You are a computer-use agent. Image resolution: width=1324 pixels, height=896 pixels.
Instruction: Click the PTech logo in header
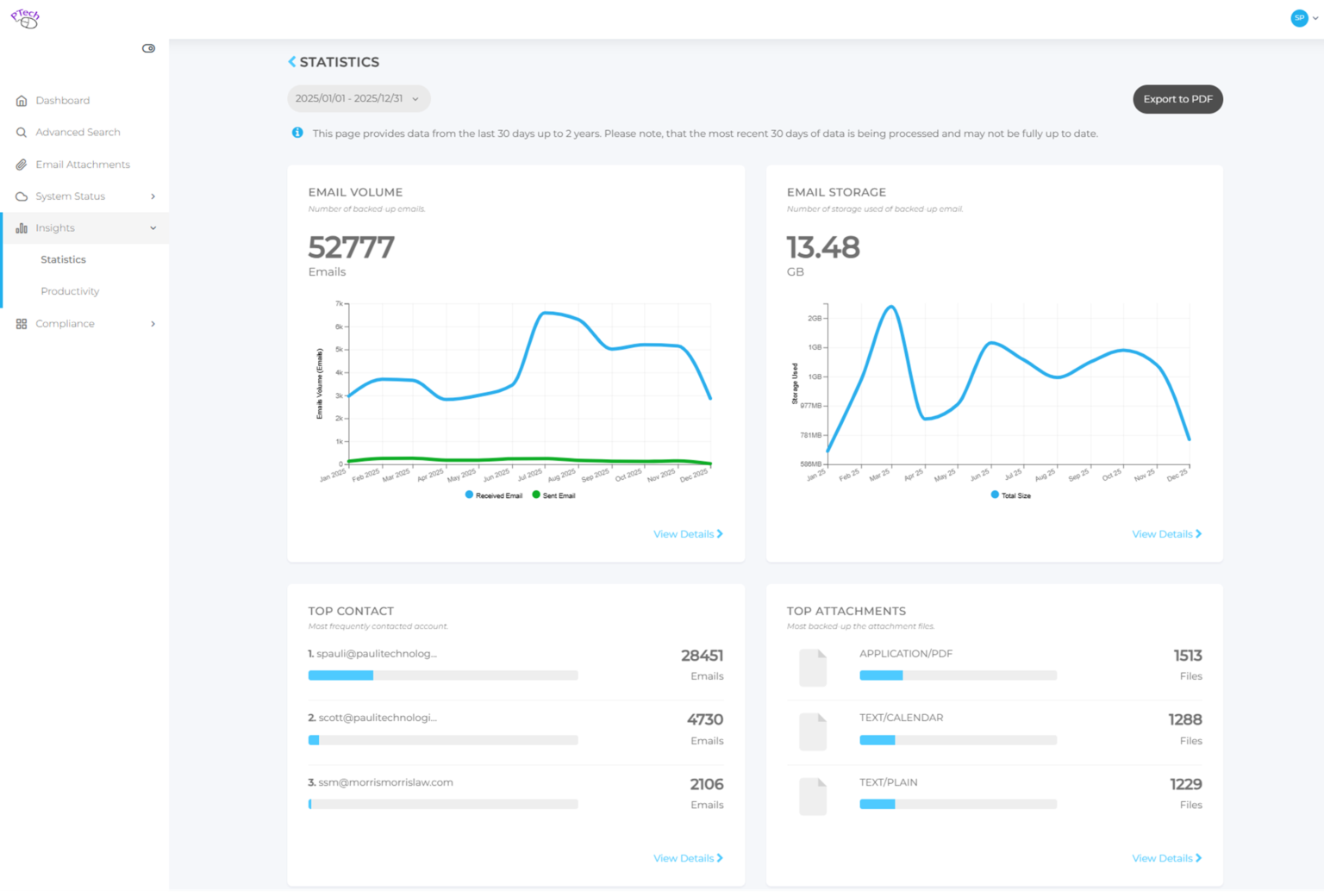pos(25,18)
